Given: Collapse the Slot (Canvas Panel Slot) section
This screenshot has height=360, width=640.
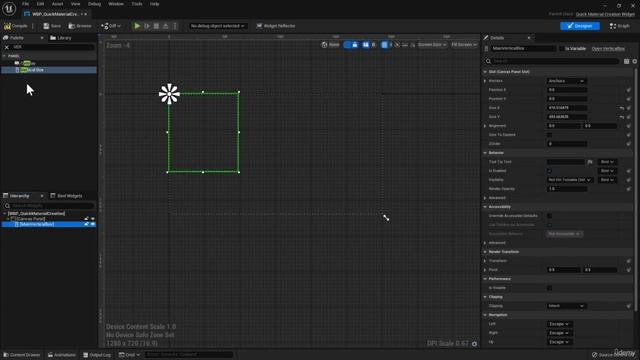Looking at the screenshot, I should [x=485, y=72].
